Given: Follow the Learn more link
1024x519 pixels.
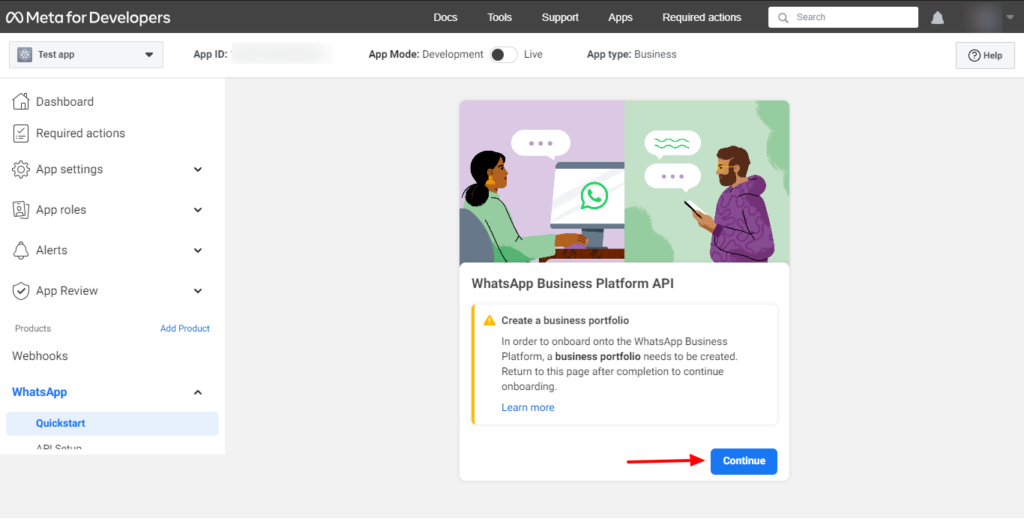Looking at the screenshot, I should tap(527, 407).
